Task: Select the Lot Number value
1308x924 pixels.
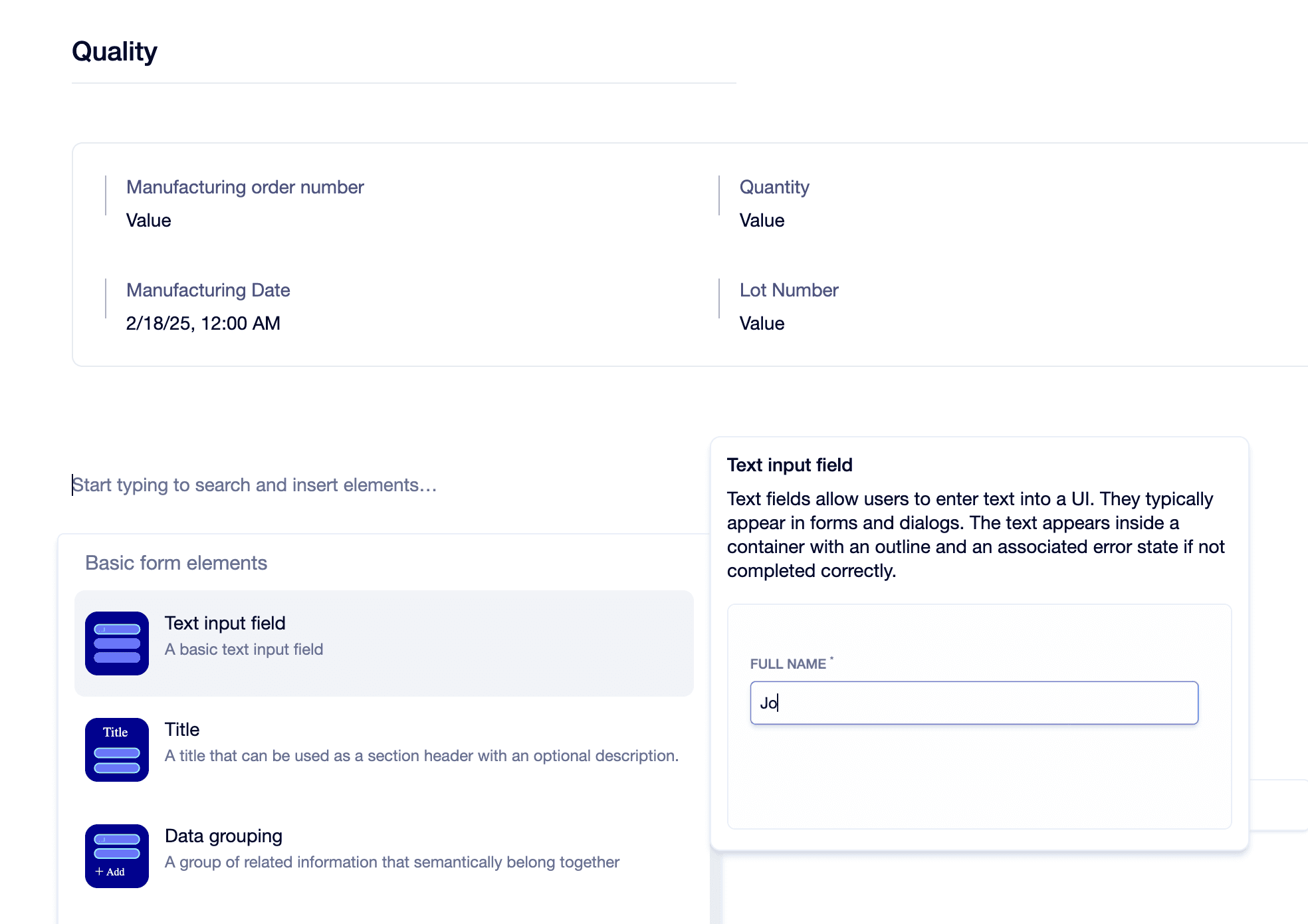Action: [761, 323]
